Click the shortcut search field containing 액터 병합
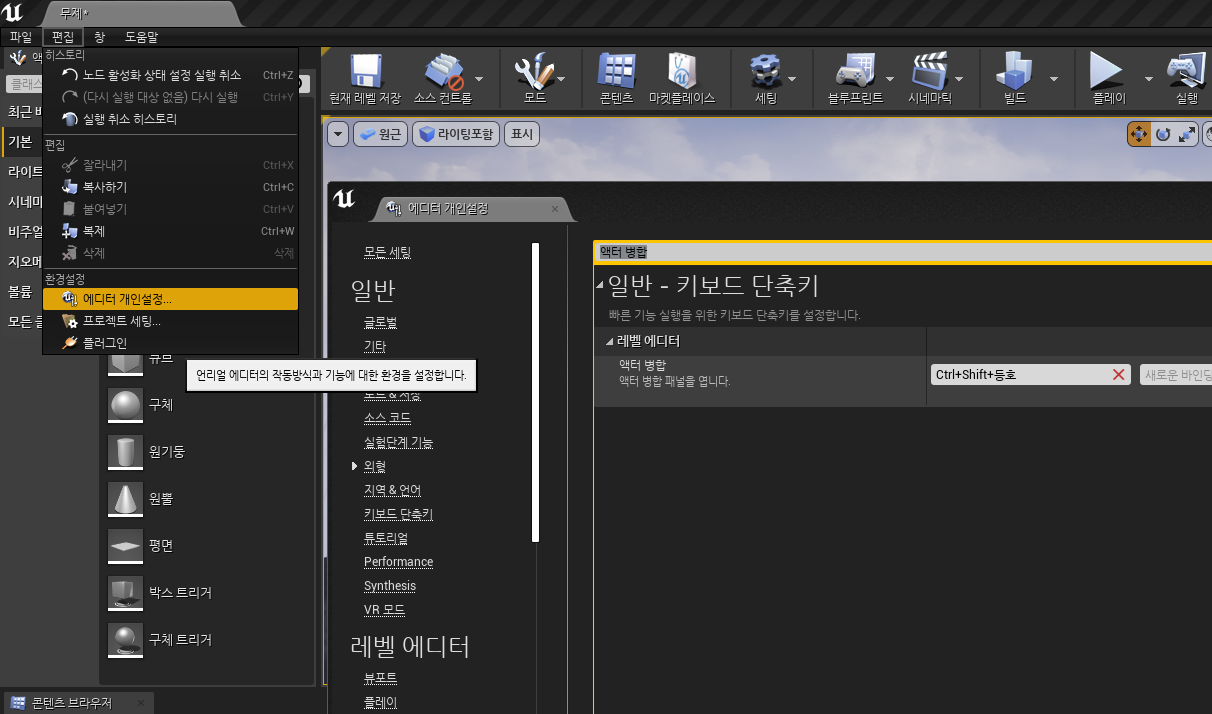This screenshot has width=1212, height=714. [902, 252]
